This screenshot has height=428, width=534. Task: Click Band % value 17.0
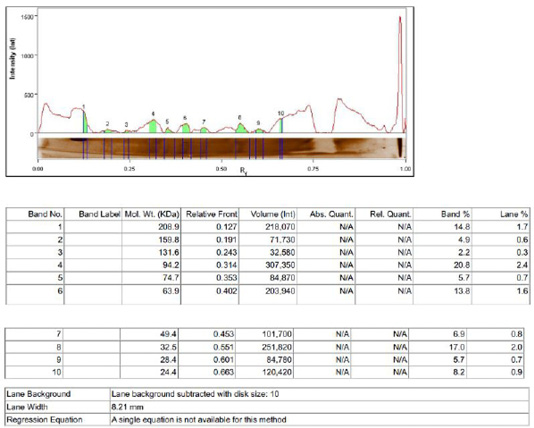pos(457,347)
